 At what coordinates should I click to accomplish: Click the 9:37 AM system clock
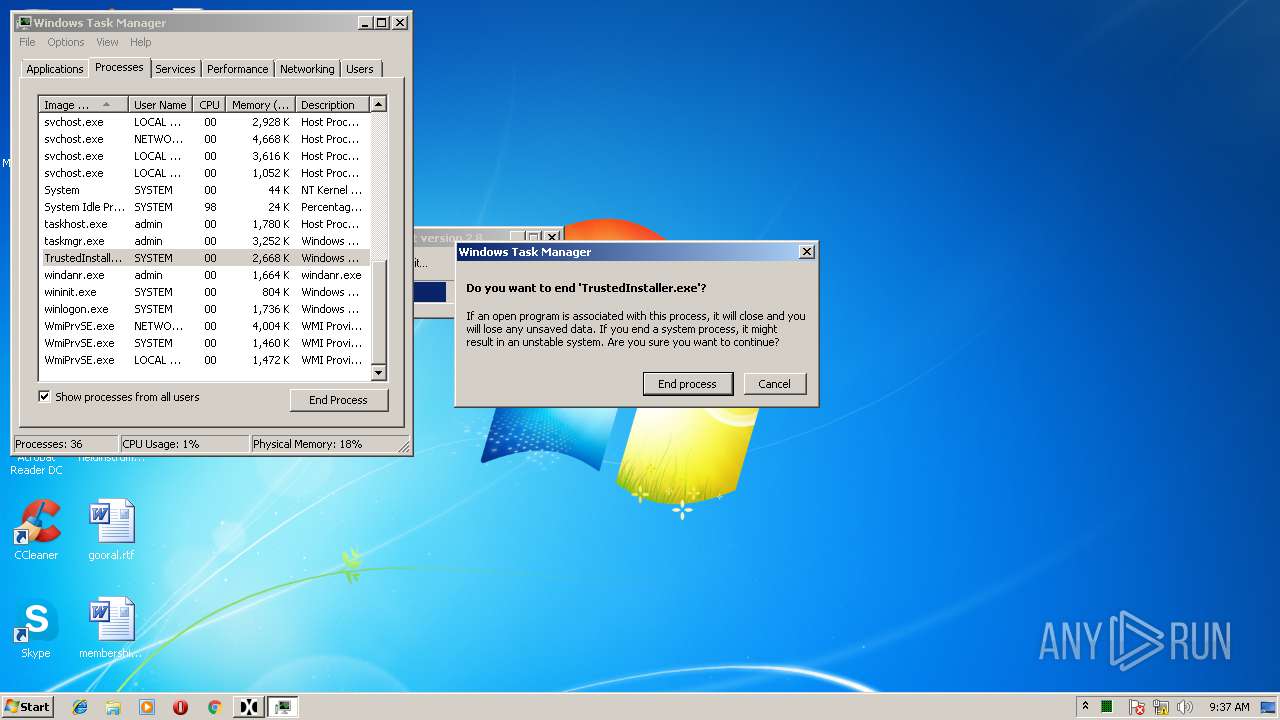(1229, 707)
